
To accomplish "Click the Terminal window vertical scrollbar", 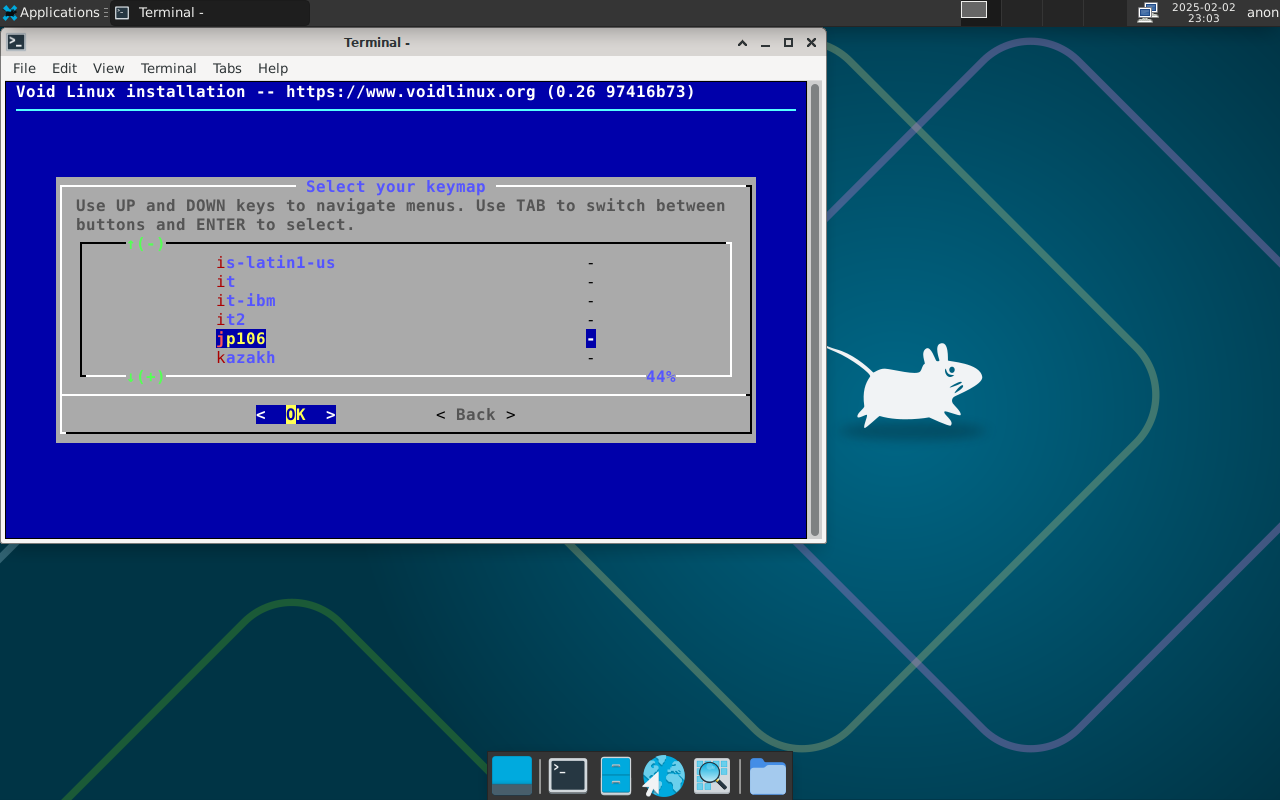I will [x=815, y=310].
